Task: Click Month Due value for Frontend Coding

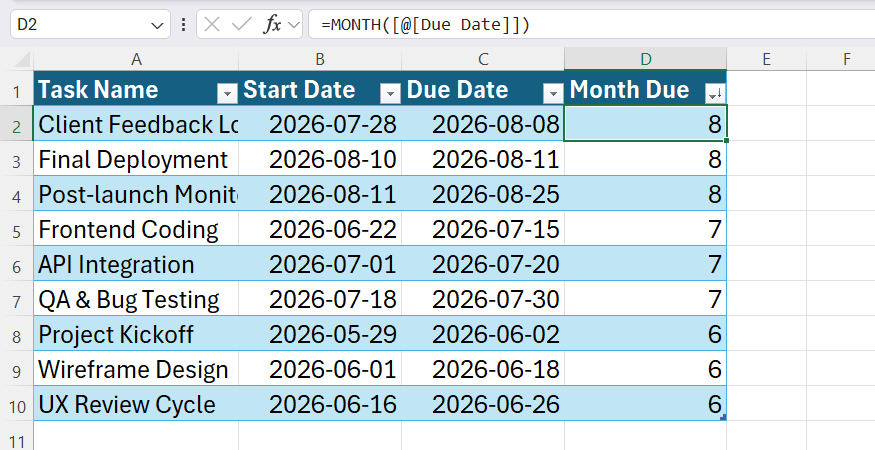Action: [x=646, y=228]
